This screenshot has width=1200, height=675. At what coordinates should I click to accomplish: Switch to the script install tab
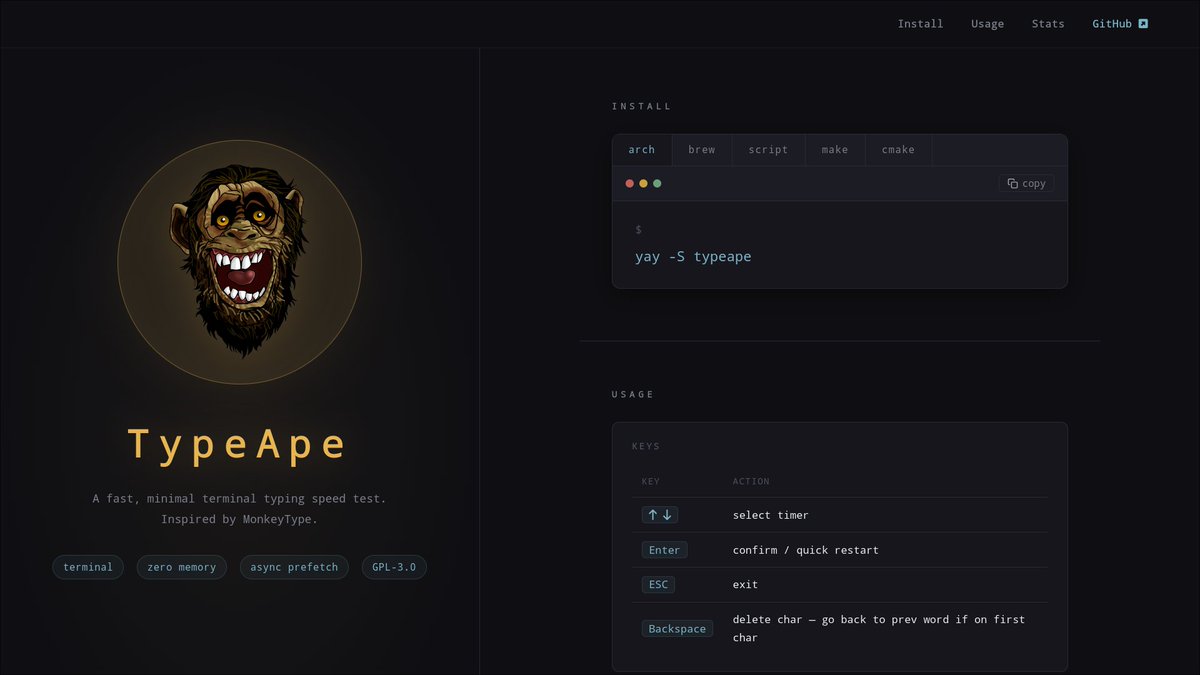pyautogui.click(x=768, y=150)
